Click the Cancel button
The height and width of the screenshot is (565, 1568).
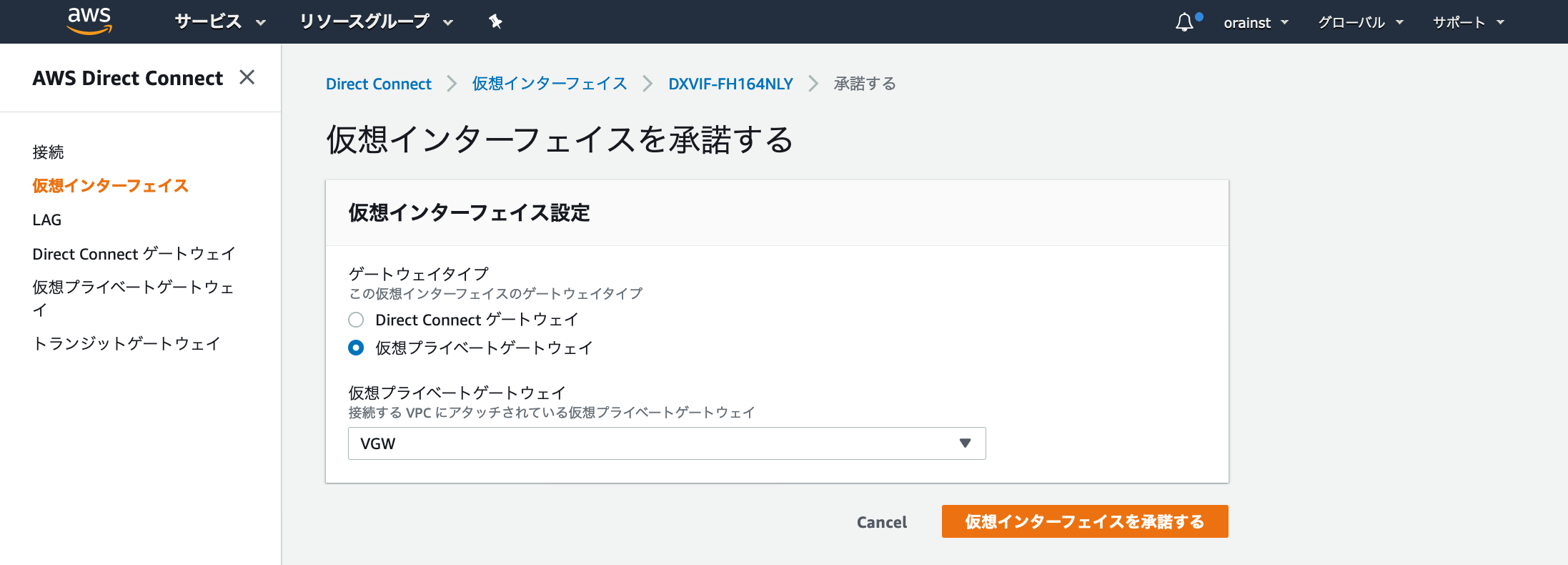coord(882,522)
